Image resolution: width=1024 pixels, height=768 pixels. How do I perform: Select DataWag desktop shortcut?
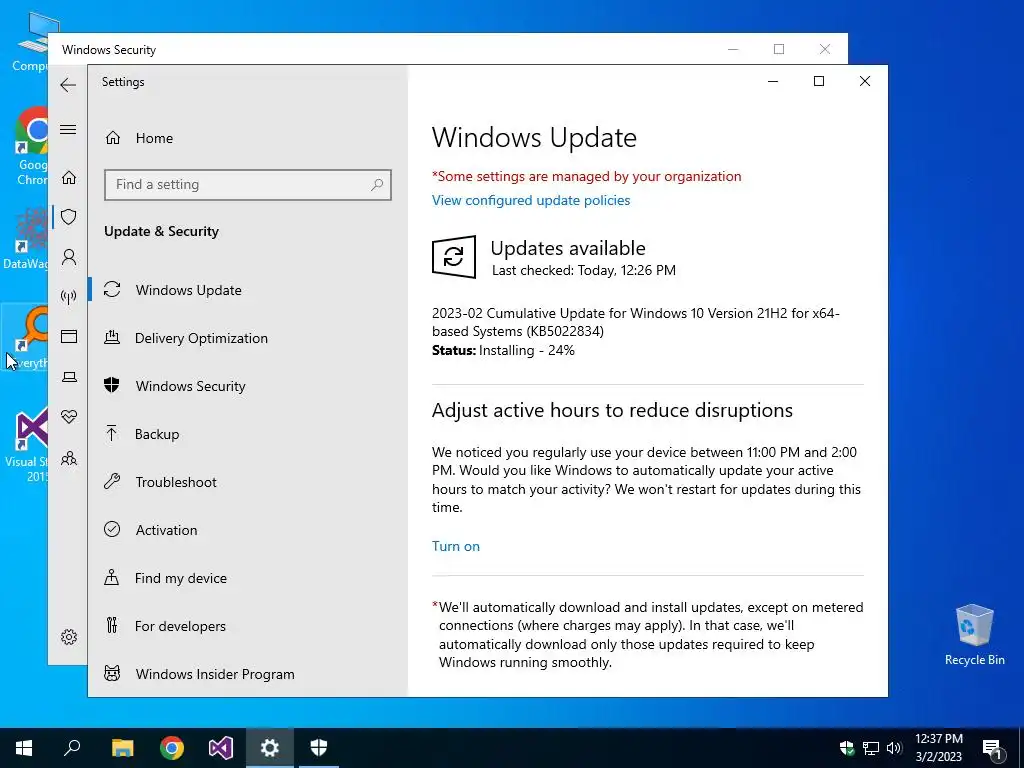pyautogui.click(x=26, y=239)
